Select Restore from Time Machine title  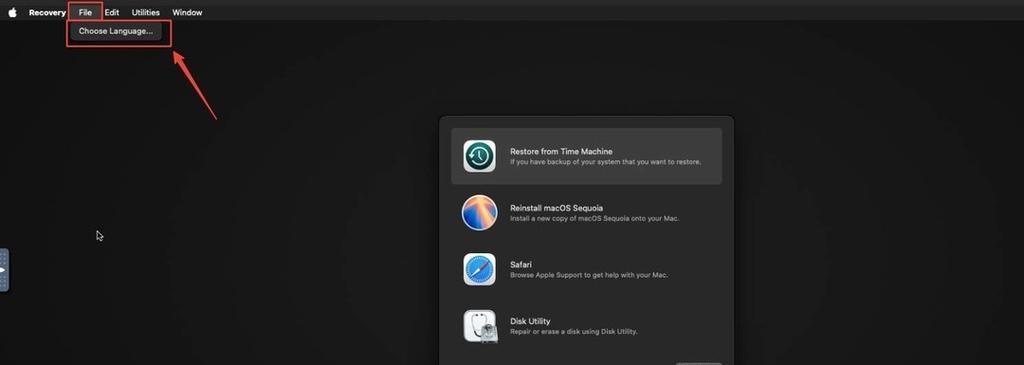(561, 151)
